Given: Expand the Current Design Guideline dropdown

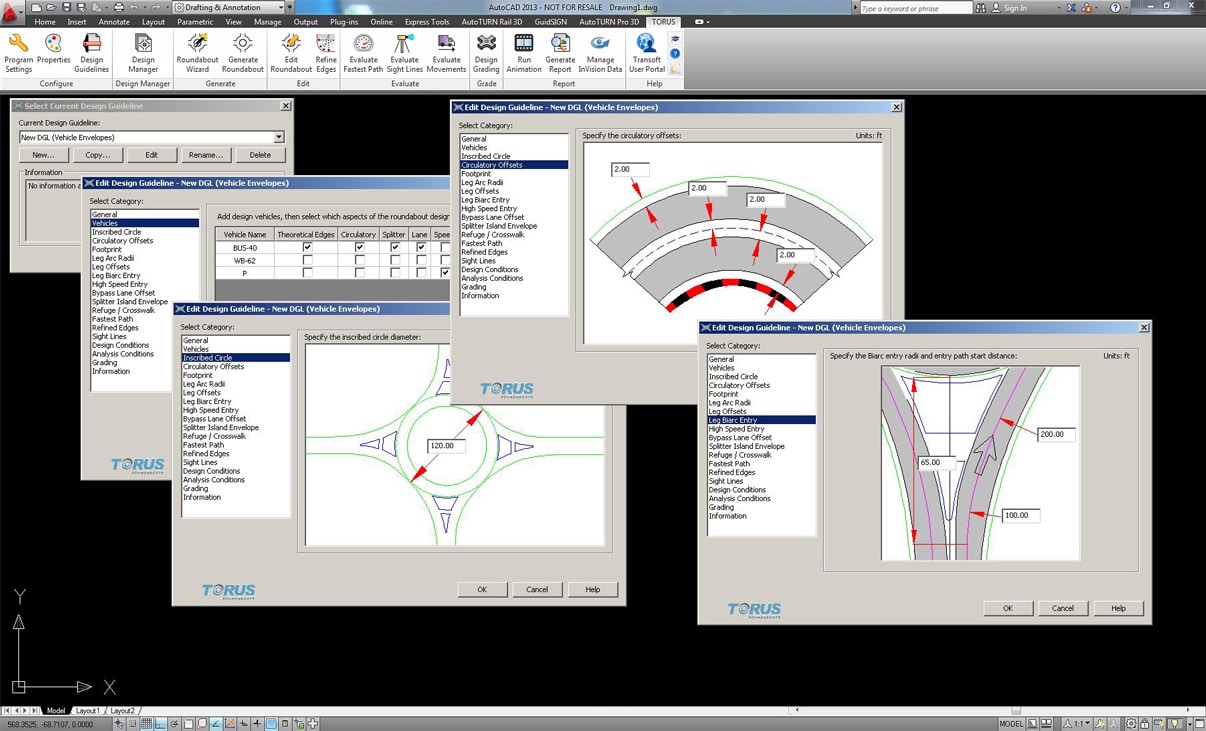Looking at the screenshot, I should (278, 137).
